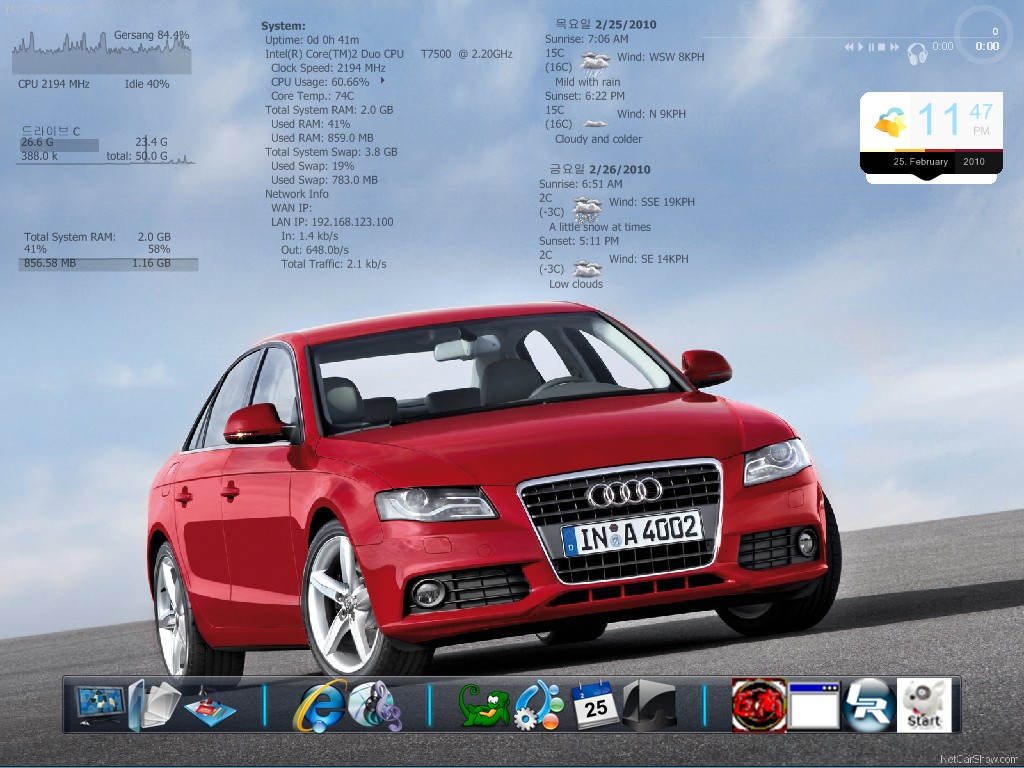Screen dimensions: 1024x768
Task: Click the "금요일 2/26/2010" weather heading
Action: [x=600, y=170]
